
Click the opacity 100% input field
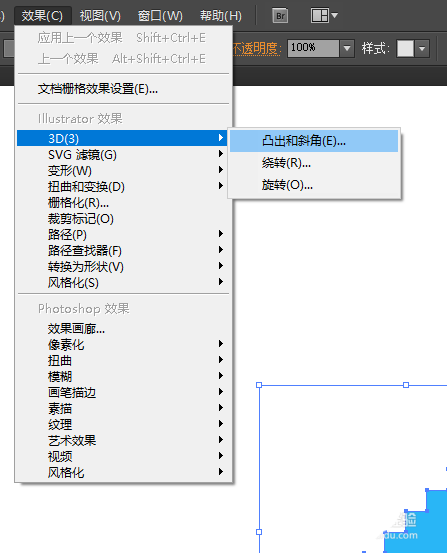click(313, 48)
